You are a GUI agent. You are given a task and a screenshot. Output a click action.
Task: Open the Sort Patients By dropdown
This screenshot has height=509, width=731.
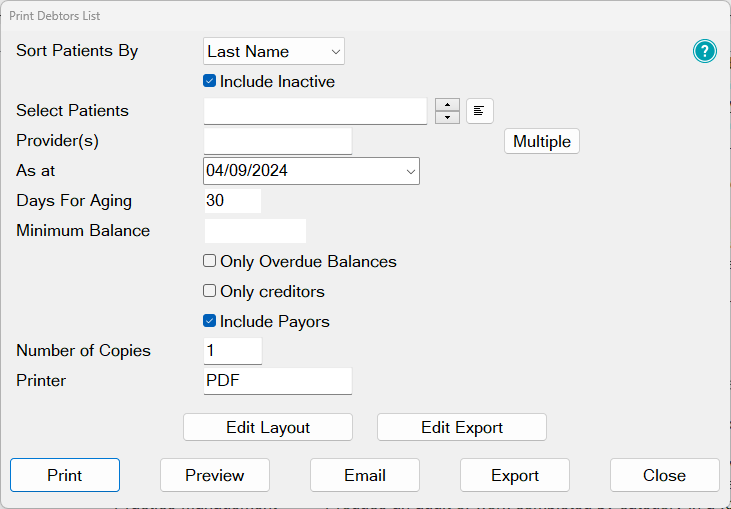[x=274, y=51]
